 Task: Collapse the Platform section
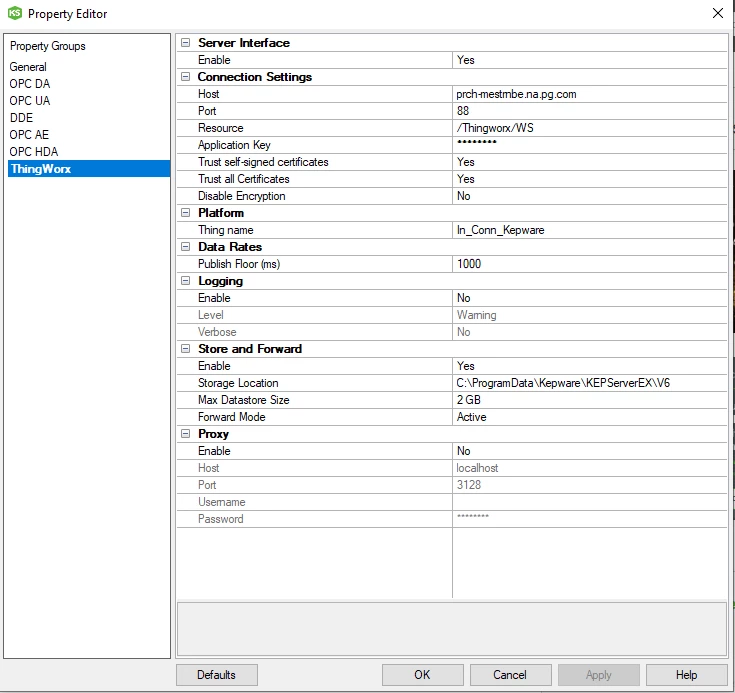click(186, 212)
